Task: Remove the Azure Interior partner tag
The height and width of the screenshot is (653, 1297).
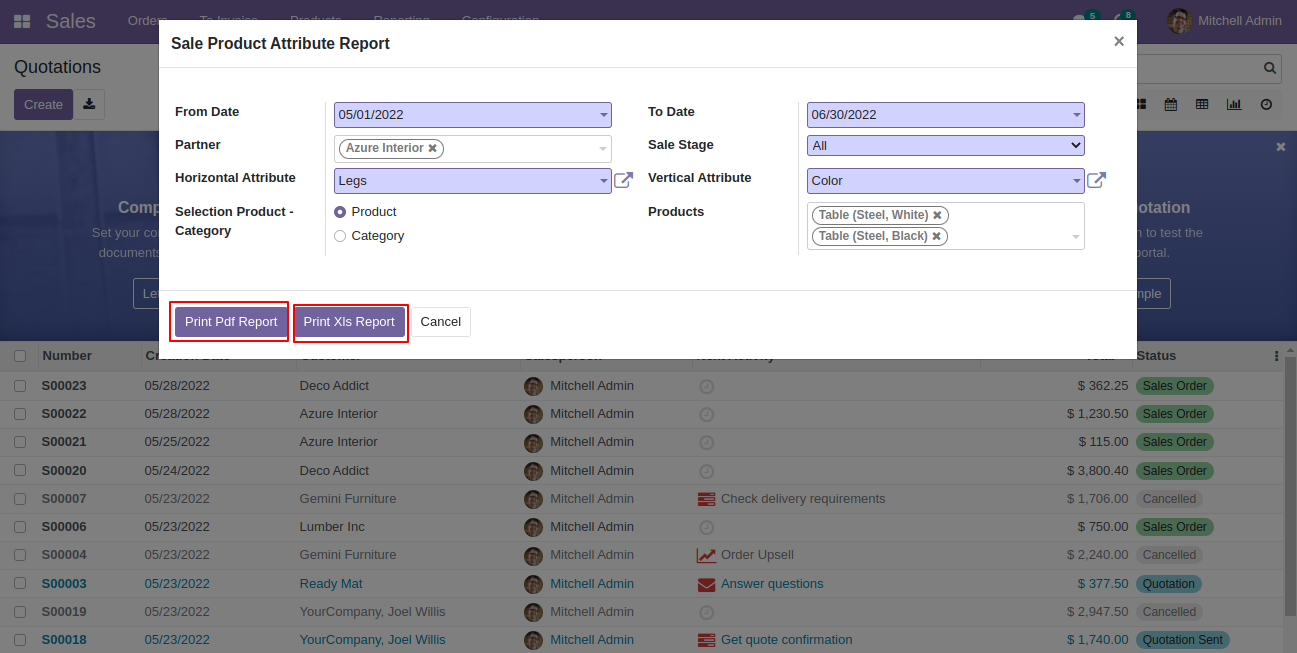Action: [x=432, y=148]
